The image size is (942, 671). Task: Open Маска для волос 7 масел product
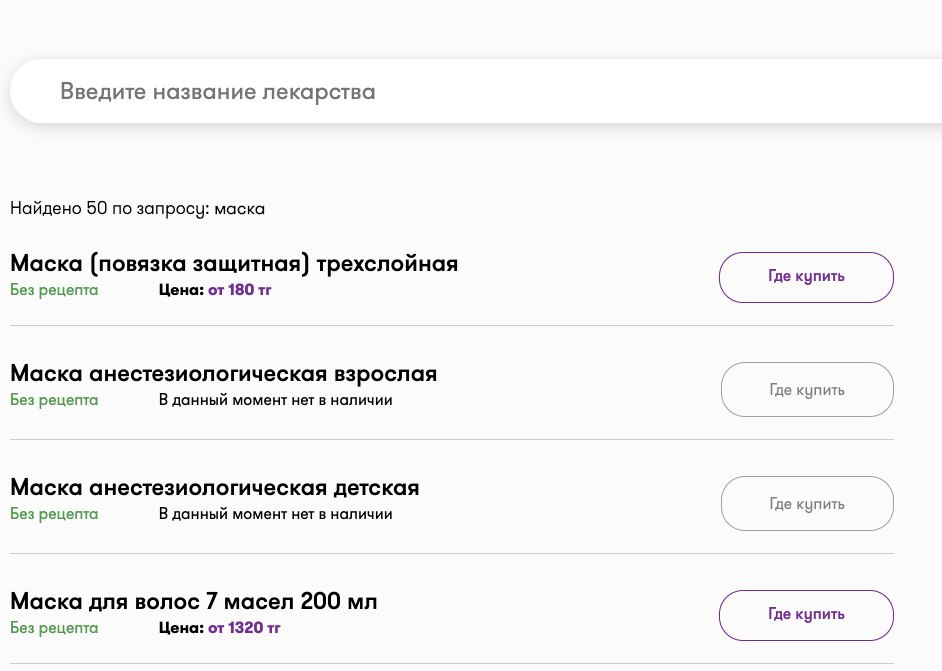(x=193, y=601)
